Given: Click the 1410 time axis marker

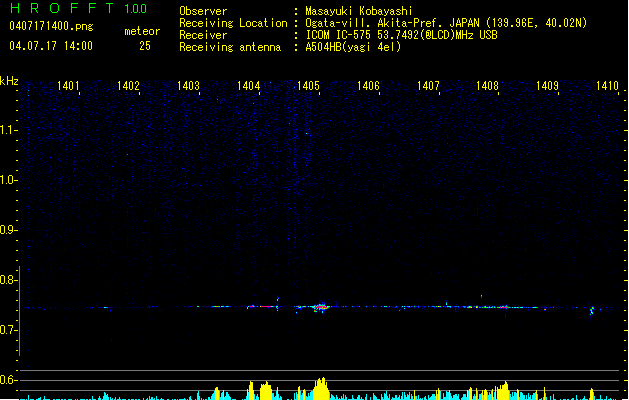Looking at the screenshot, I should (607, 86).
